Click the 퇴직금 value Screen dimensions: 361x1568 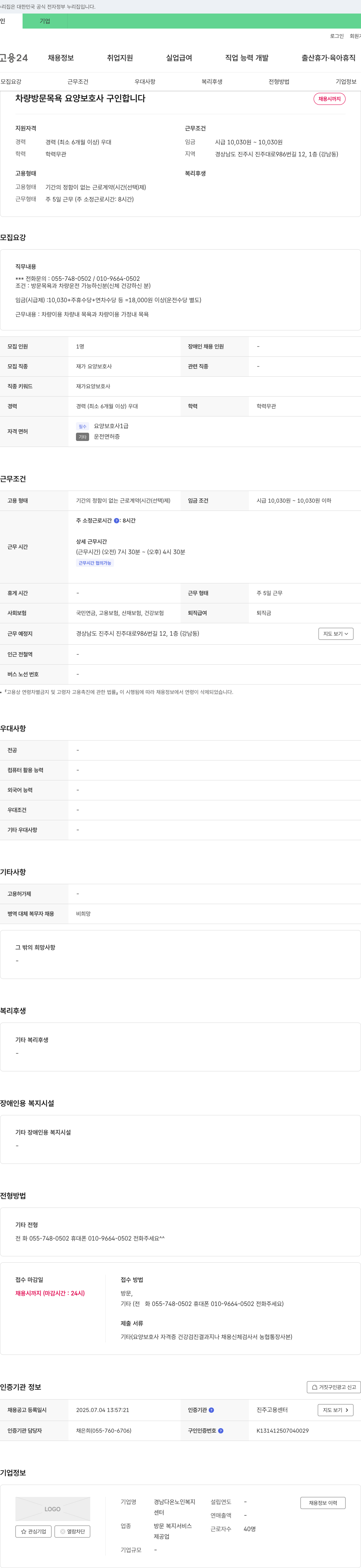coord(264,613)
